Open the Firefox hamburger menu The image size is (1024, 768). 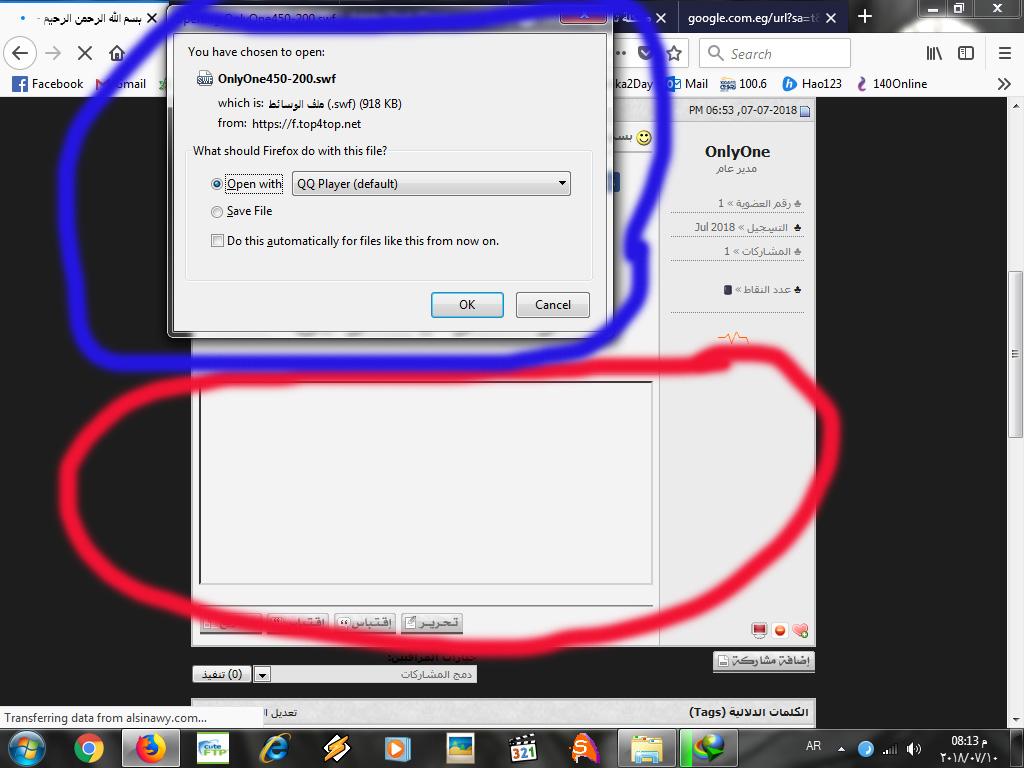tap(1004, 54)
